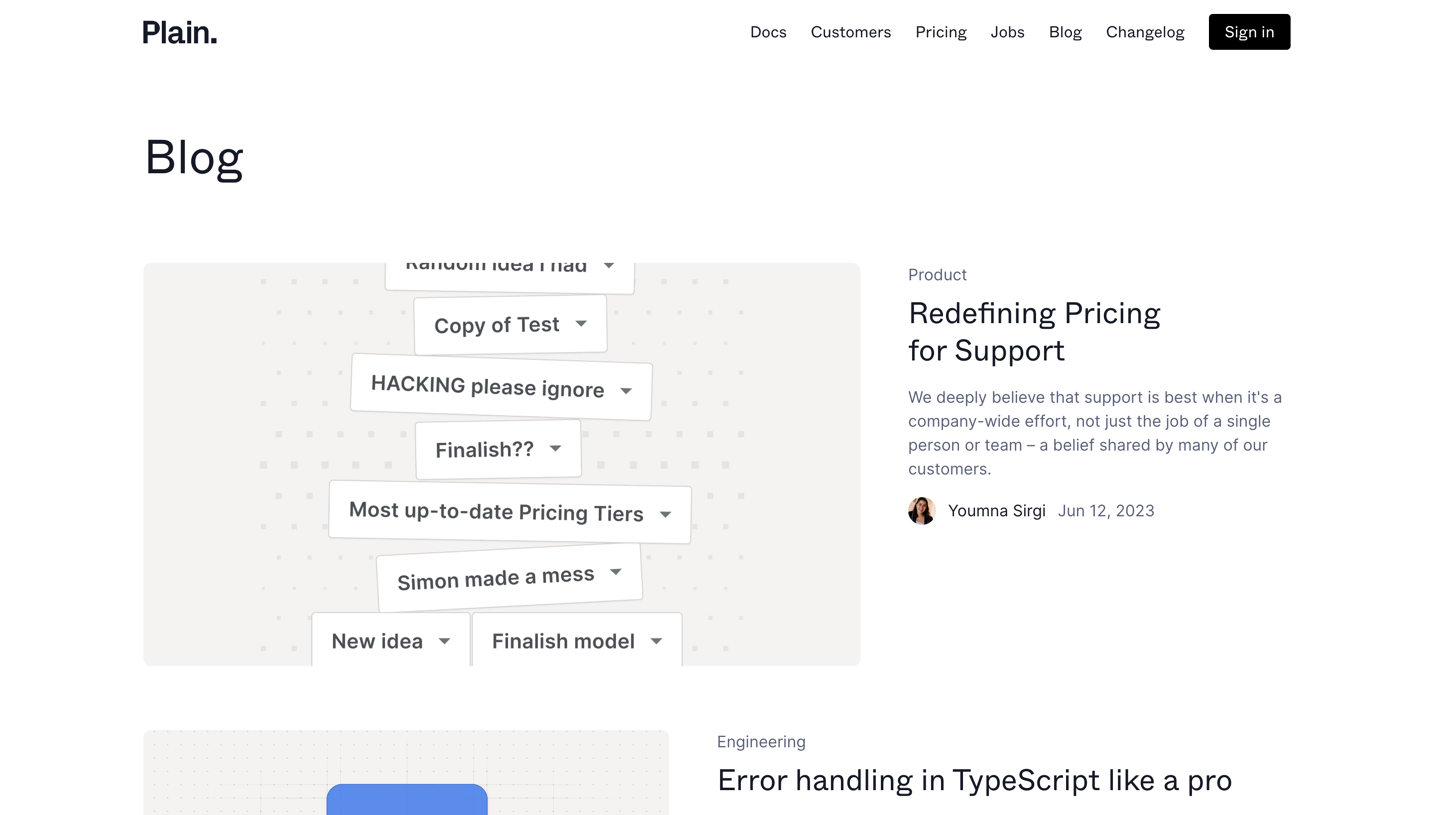
Task: Click the Sign in button
Action: [x=1248, y=31]
